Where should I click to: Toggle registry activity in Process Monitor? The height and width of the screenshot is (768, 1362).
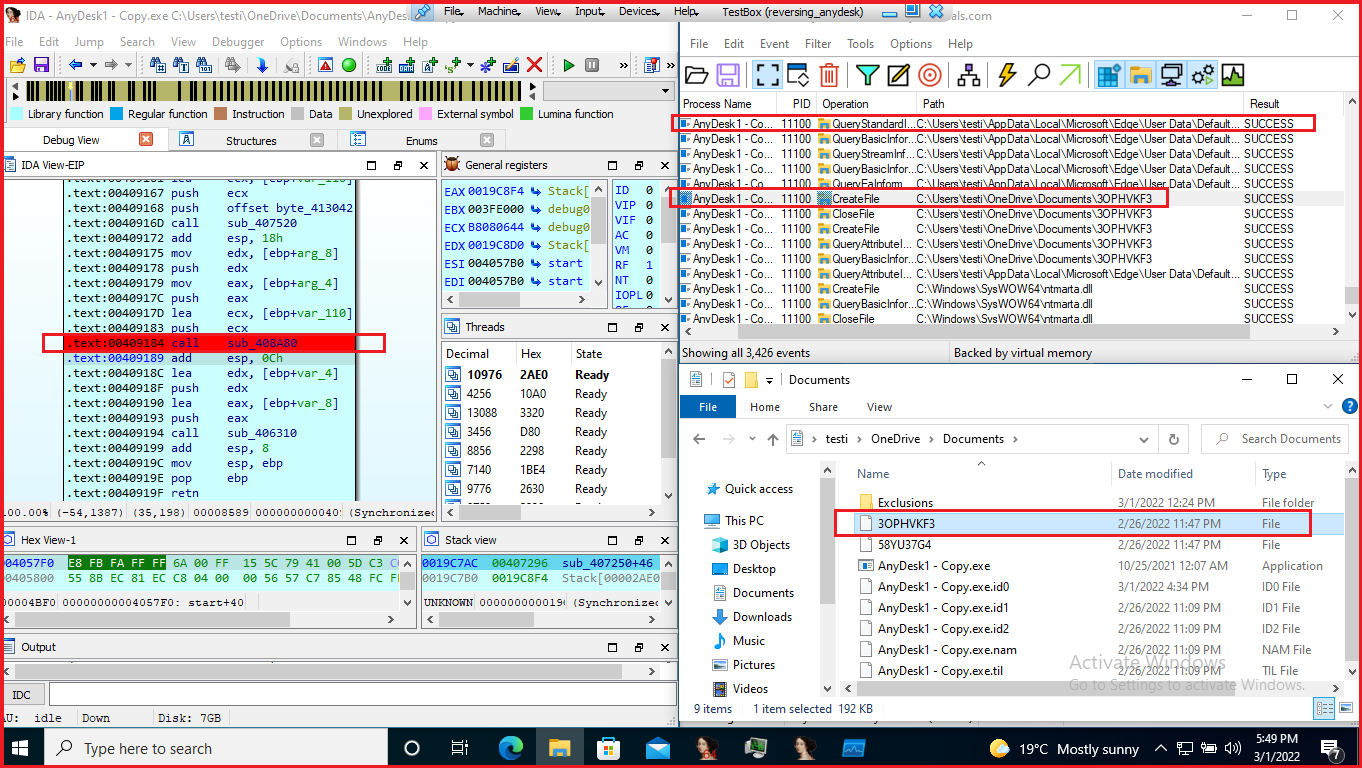pos(1108,75)
